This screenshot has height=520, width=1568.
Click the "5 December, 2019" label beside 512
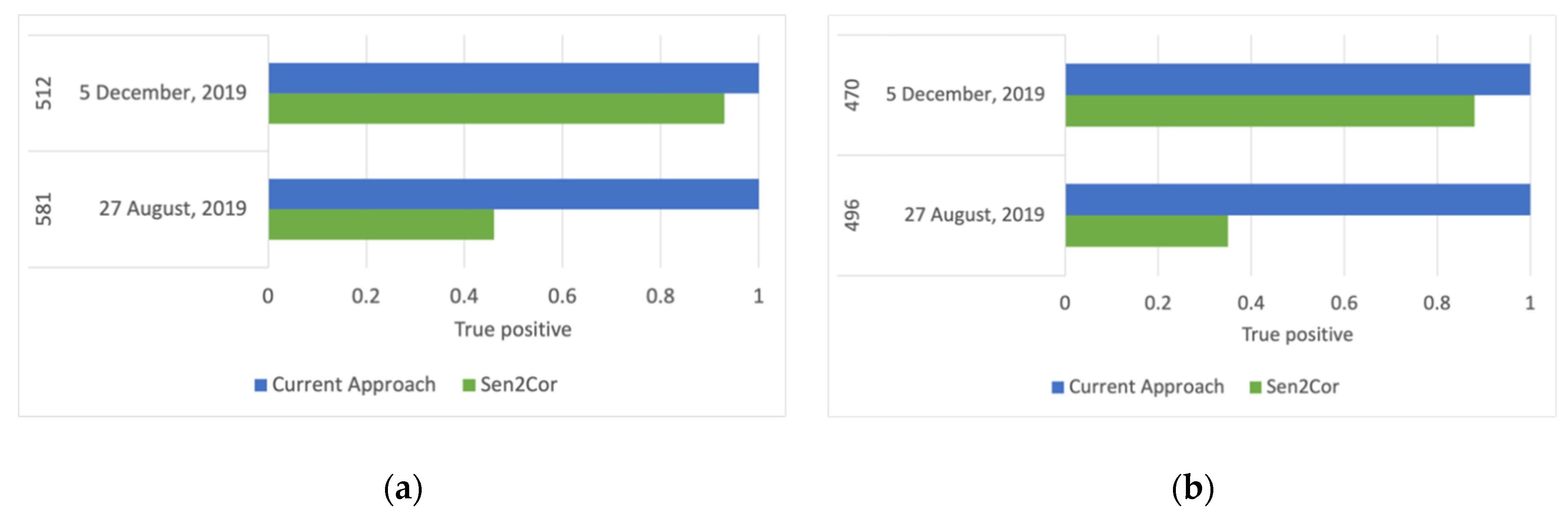click(162, 92)
